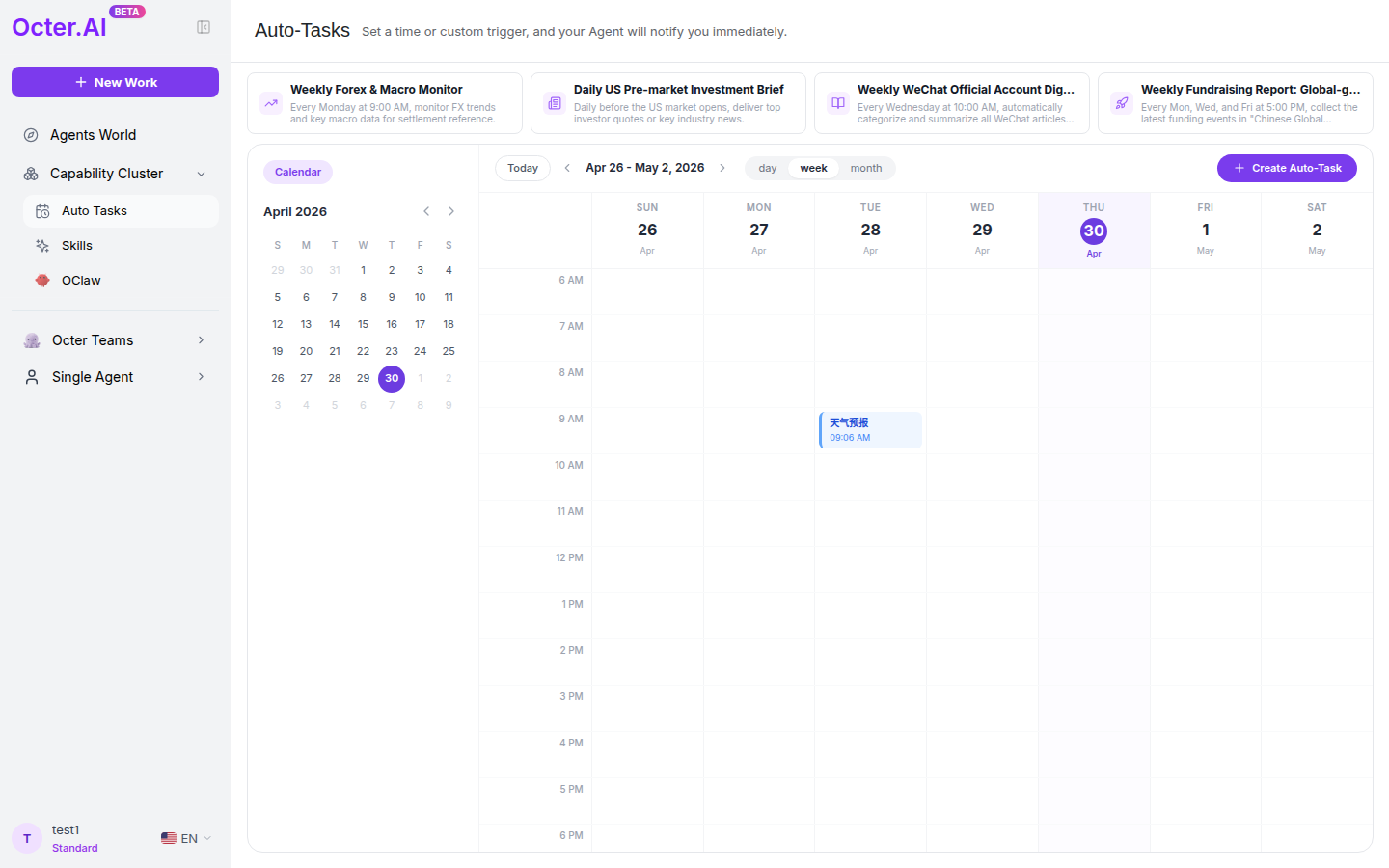Open EN language dropdown
The image size is (1389, 868).
pos(186,839)
